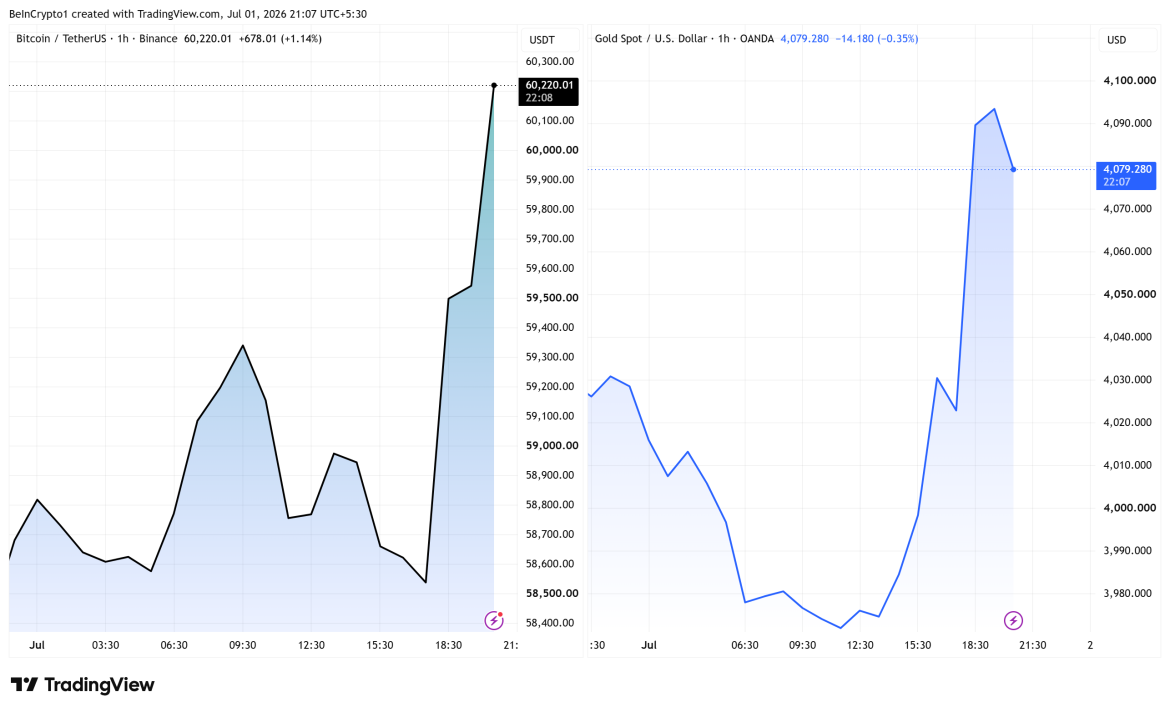This screenshot has width=1170, height=712.
Task: Click the 4,010.000 Gold axis label
Action: pos(1127,465)
